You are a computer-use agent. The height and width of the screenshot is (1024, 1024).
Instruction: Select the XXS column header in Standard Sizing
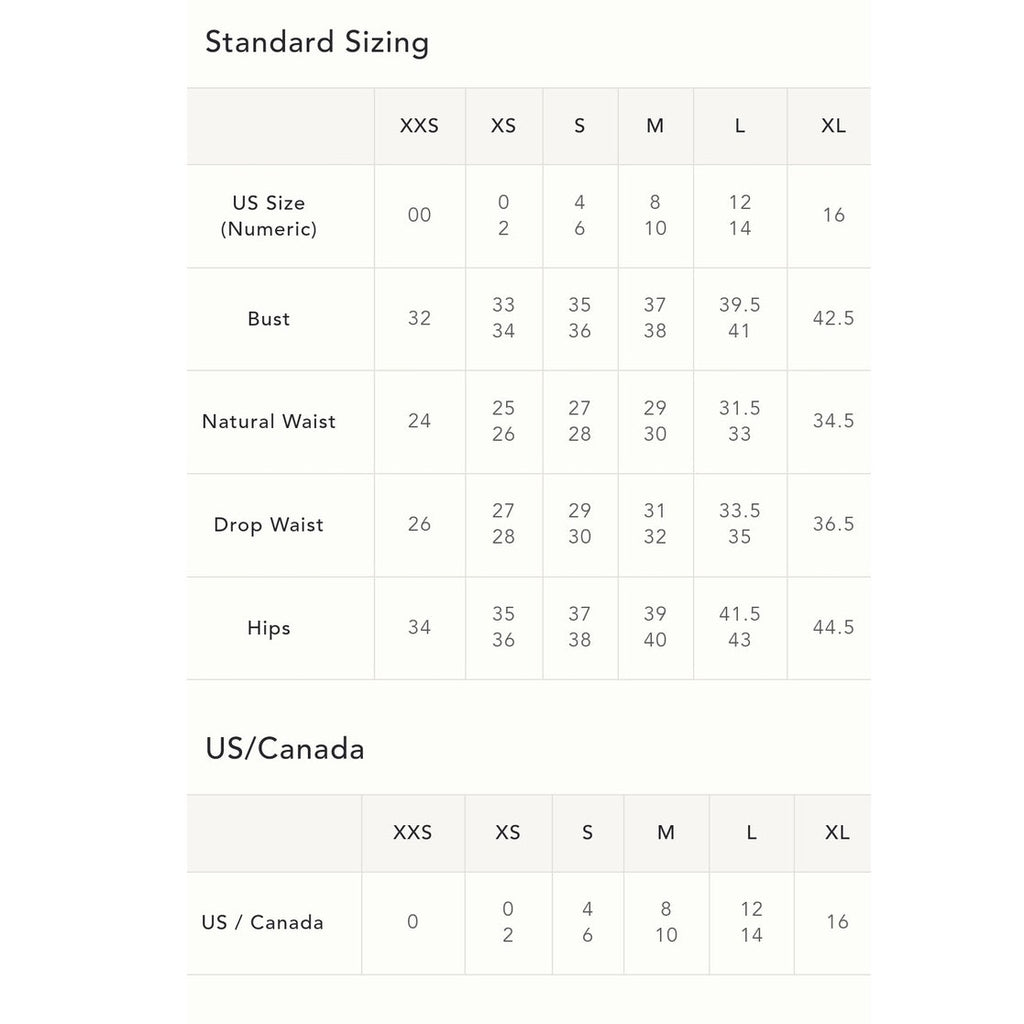[419, 125]
